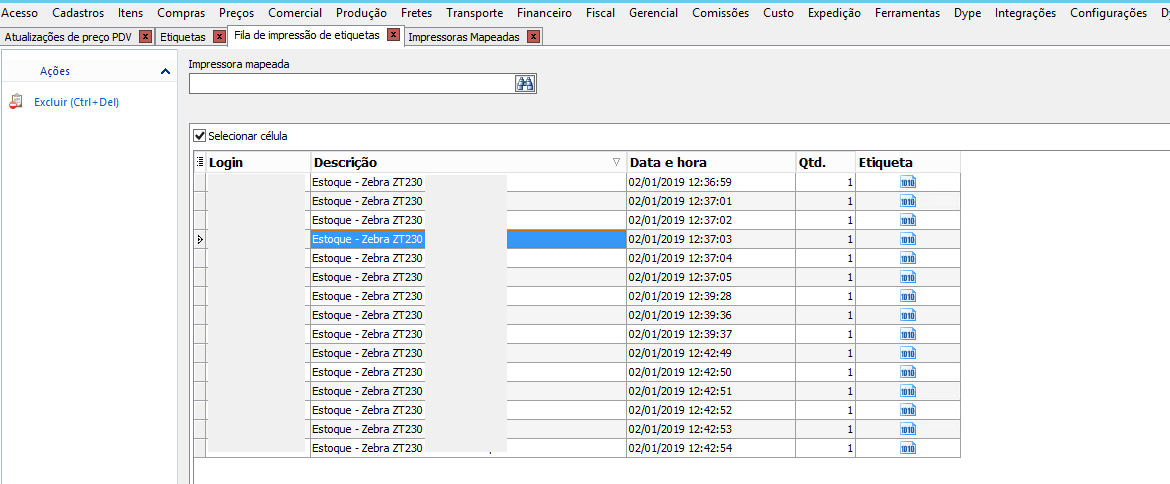Open the label icon for 12:42:52 row
This screenshot has width=1170, height=484.
[x=907, y=410]
